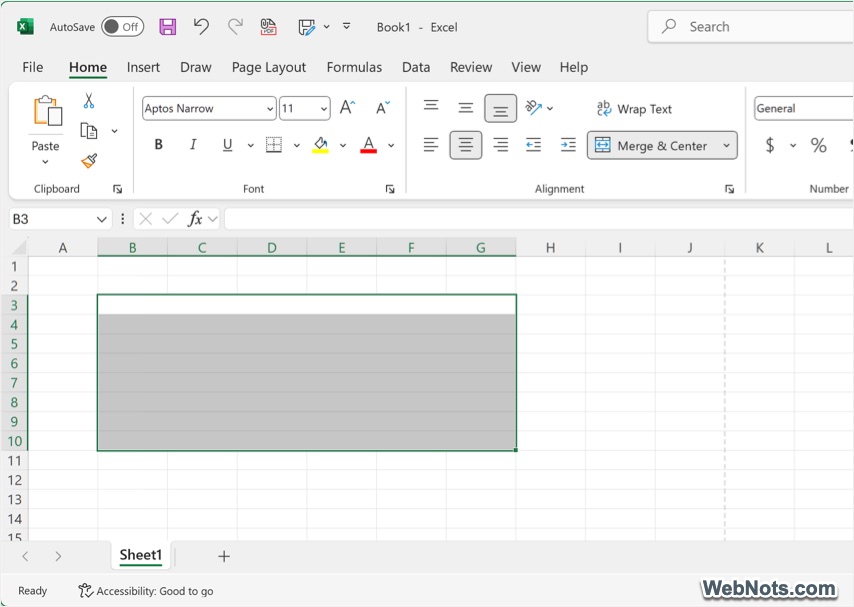This screenshot has width=854, height=607.
Task: Toggle Bold formatting
Action: 158,145
